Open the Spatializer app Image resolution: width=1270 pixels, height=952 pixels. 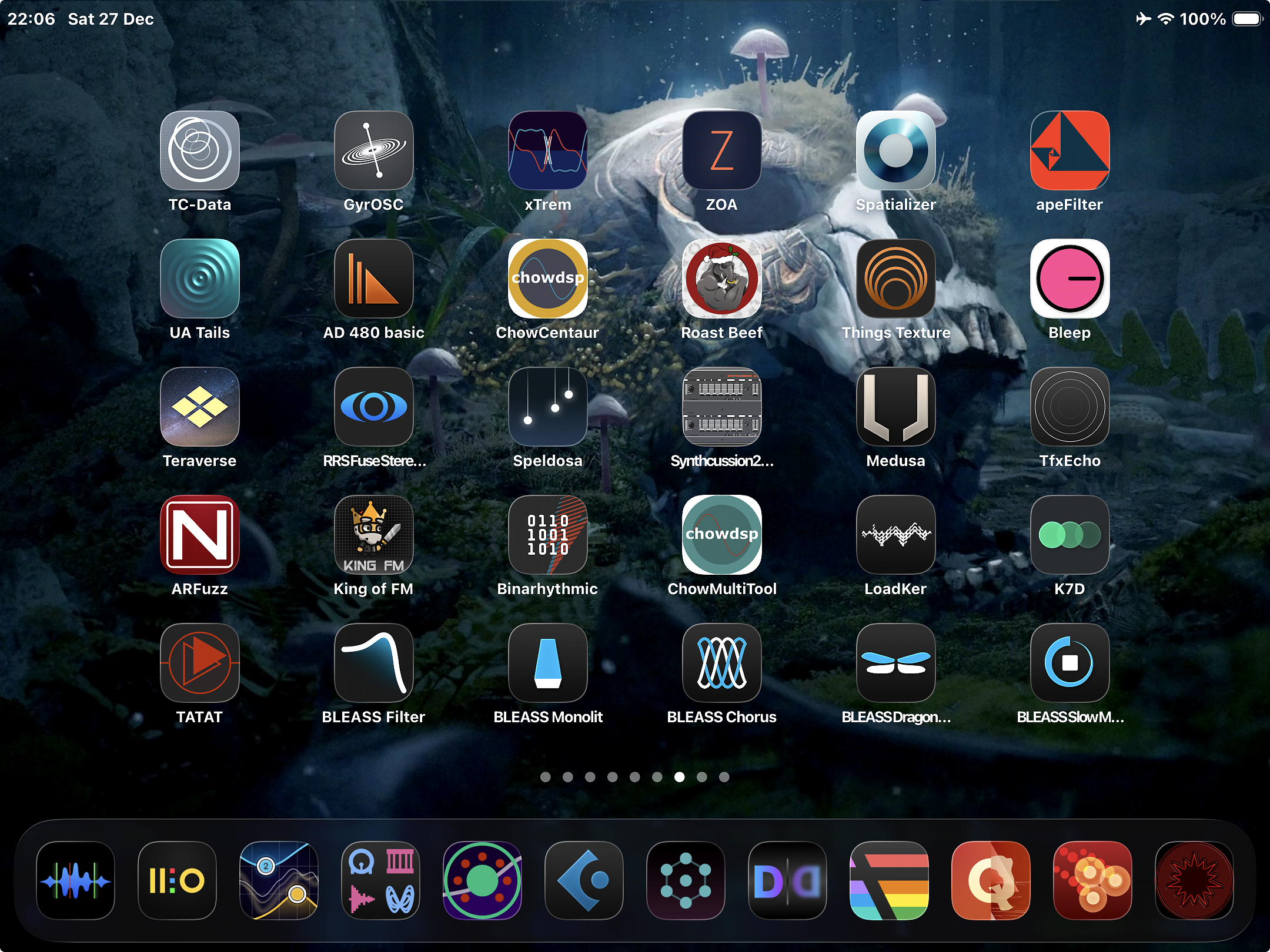(895, 150)
